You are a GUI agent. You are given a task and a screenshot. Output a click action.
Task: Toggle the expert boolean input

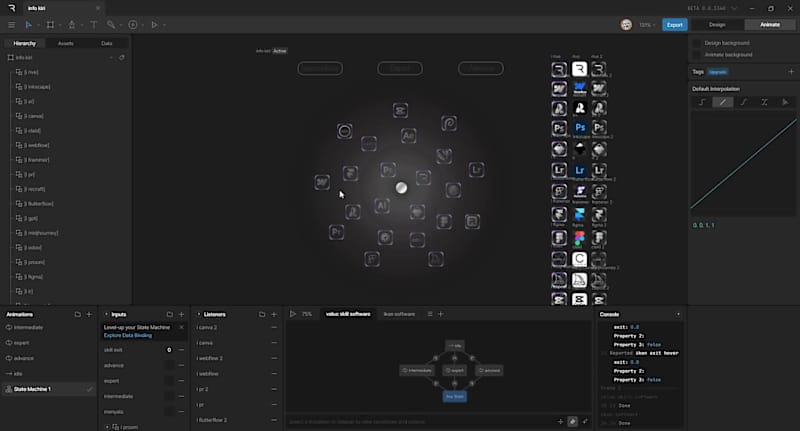pyautogui.click(x=168, y=381)
